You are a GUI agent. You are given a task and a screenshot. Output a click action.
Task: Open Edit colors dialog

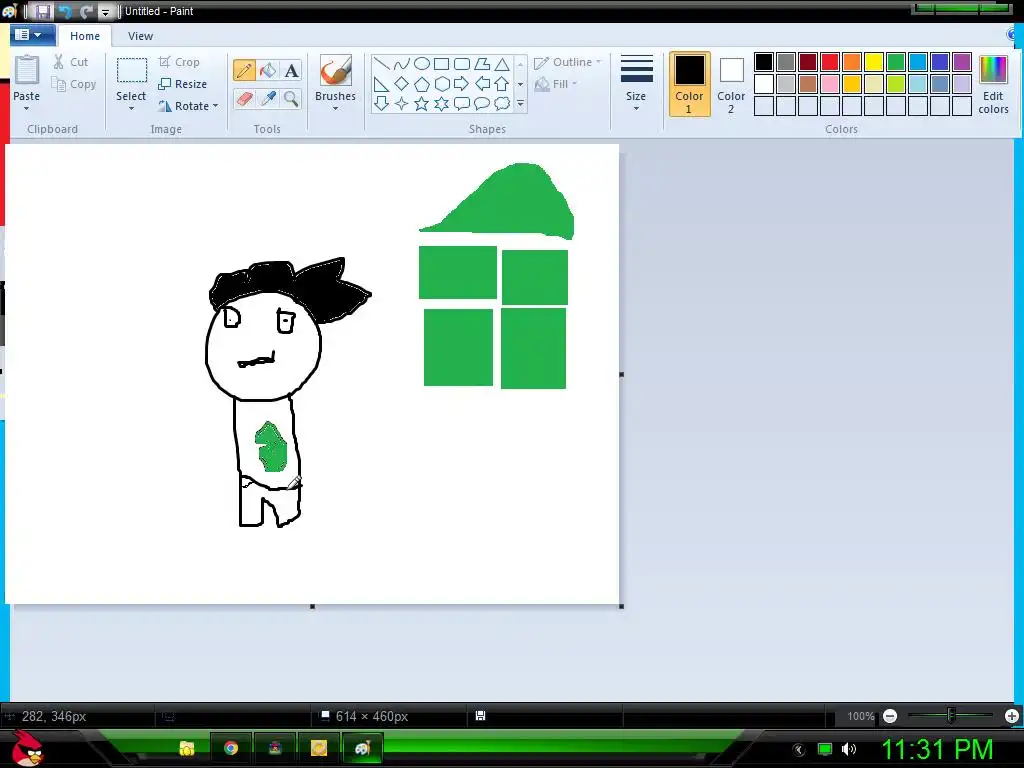pos(993,84)
